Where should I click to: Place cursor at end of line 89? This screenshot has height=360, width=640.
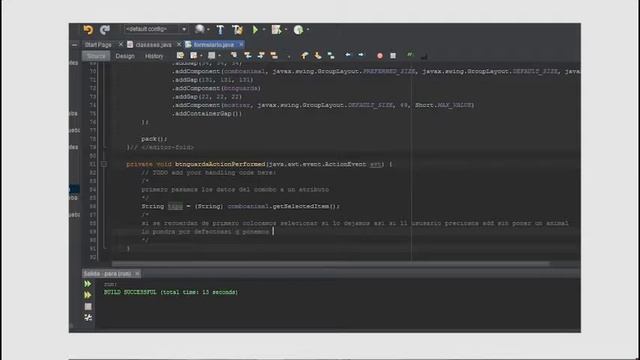pos(273,231)
